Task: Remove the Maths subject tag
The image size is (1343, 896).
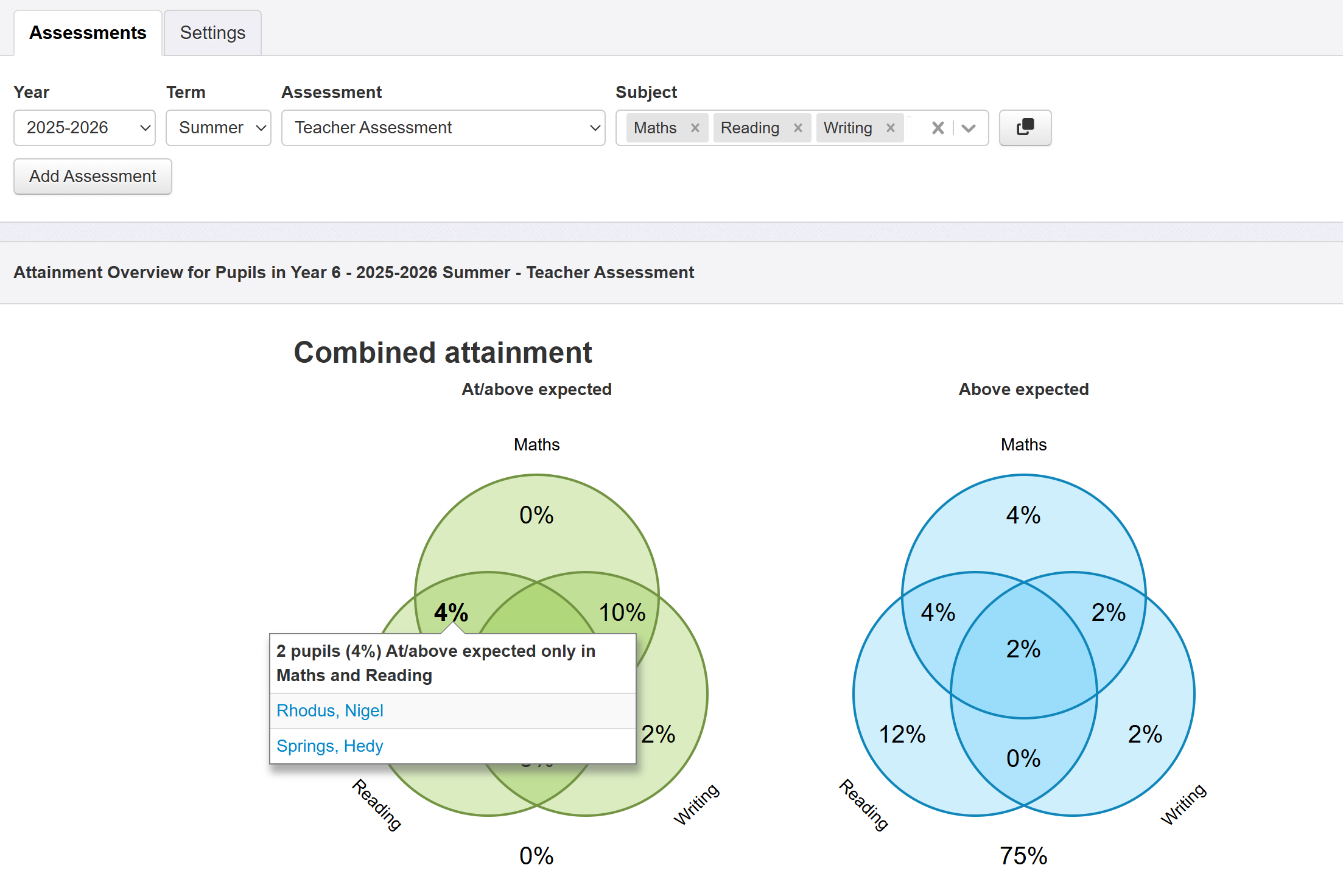Action: pyautogui.click(x=695, y=128)
